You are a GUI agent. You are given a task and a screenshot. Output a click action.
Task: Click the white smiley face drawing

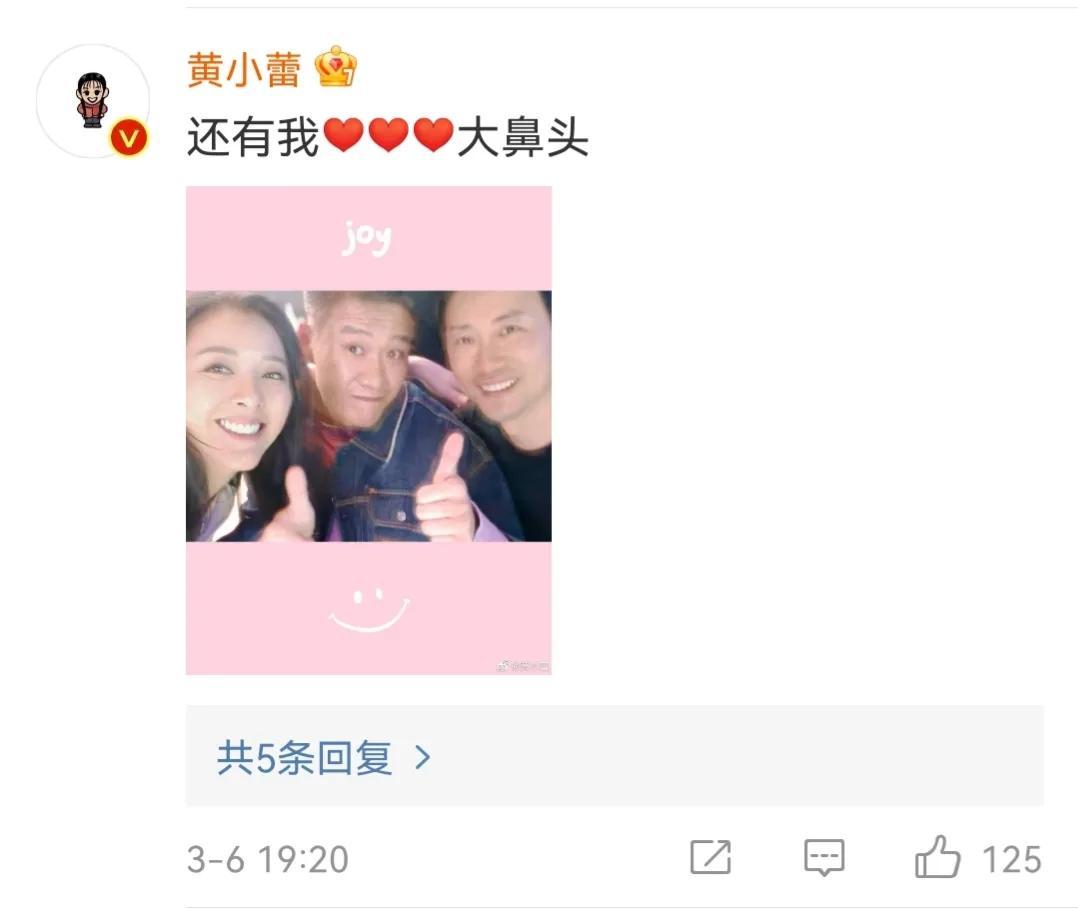pos(369,610)
